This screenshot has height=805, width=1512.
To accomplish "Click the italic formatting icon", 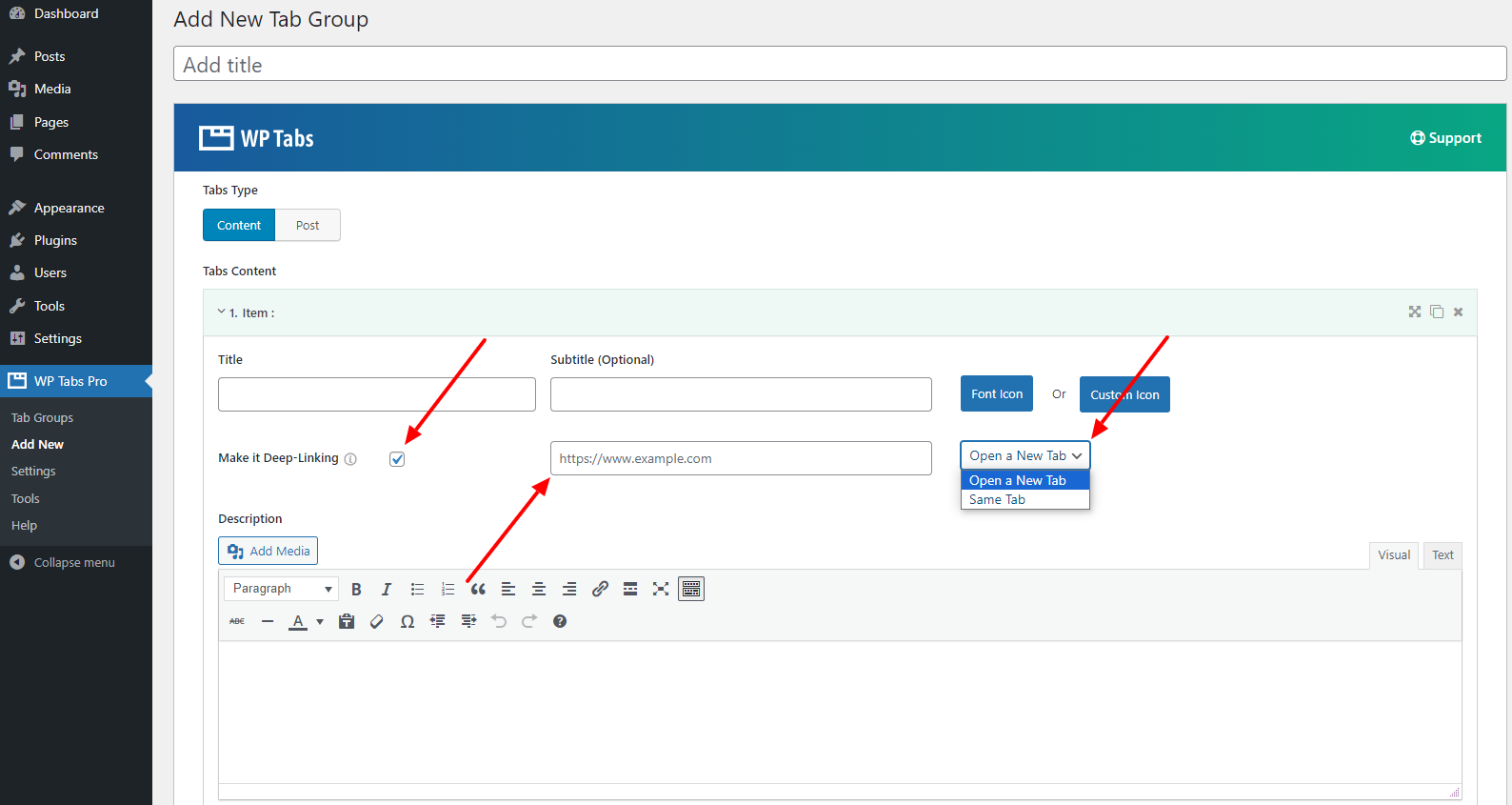I will [387, 589].
